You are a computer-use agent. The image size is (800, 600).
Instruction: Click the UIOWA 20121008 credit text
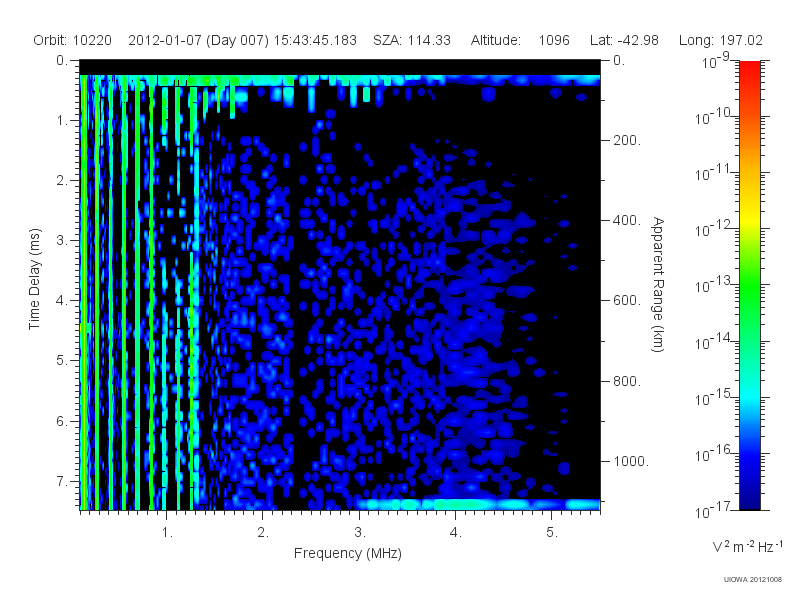[753, 579]
